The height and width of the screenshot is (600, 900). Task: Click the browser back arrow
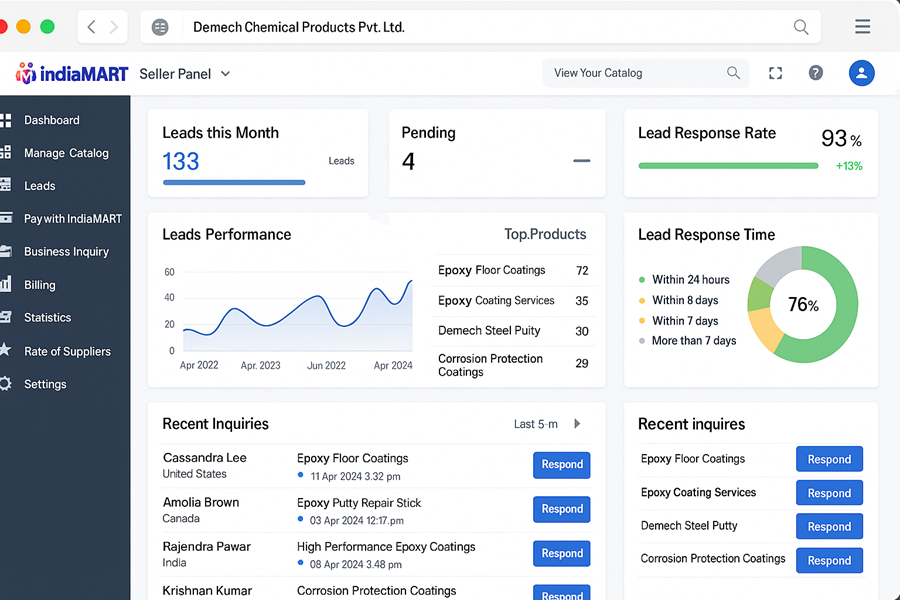click(x=91, y=27)
